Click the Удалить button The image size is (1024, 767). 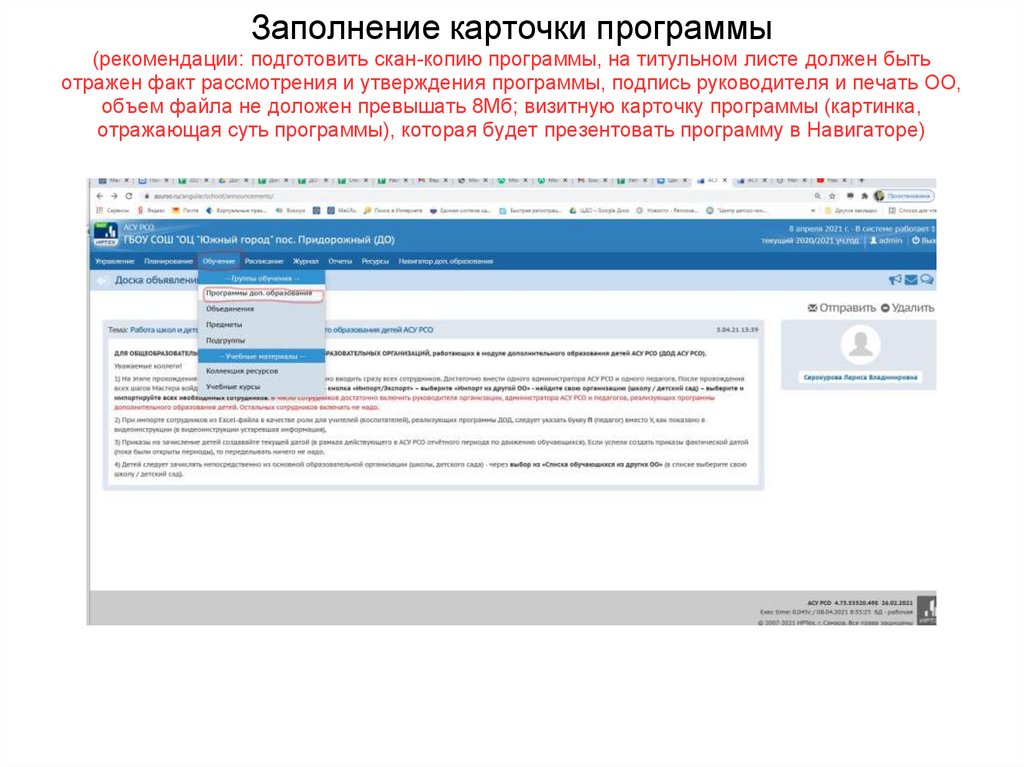pos(910,305)
